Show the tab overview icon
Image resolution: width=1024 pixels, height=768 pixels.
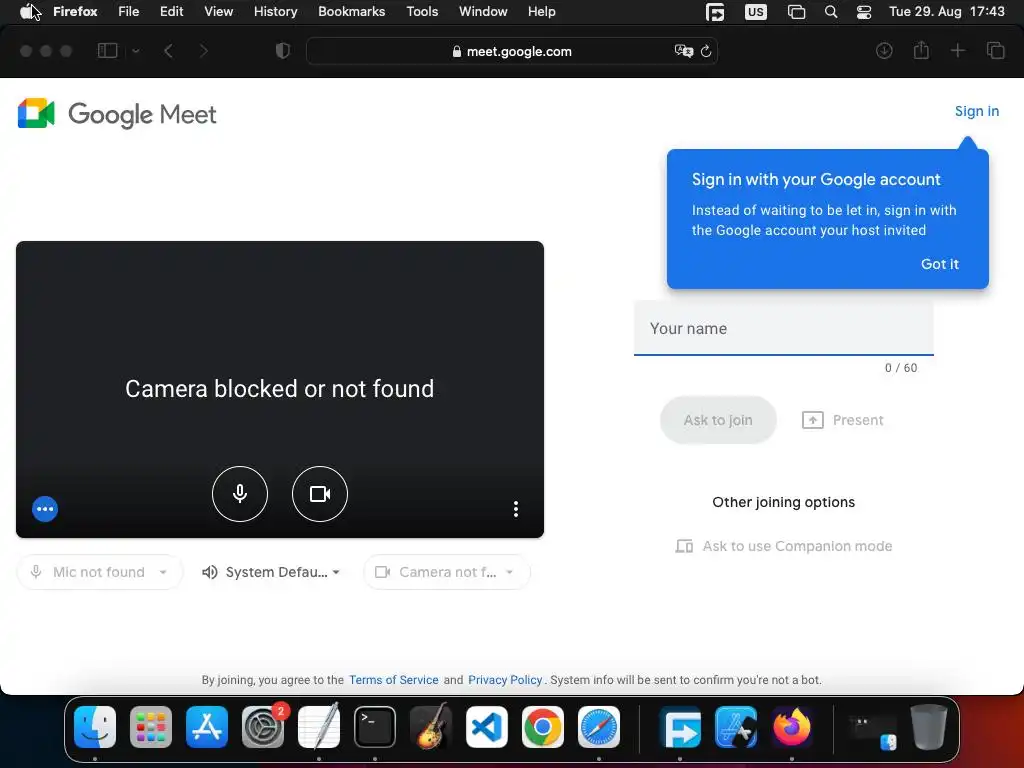point(995,50)
